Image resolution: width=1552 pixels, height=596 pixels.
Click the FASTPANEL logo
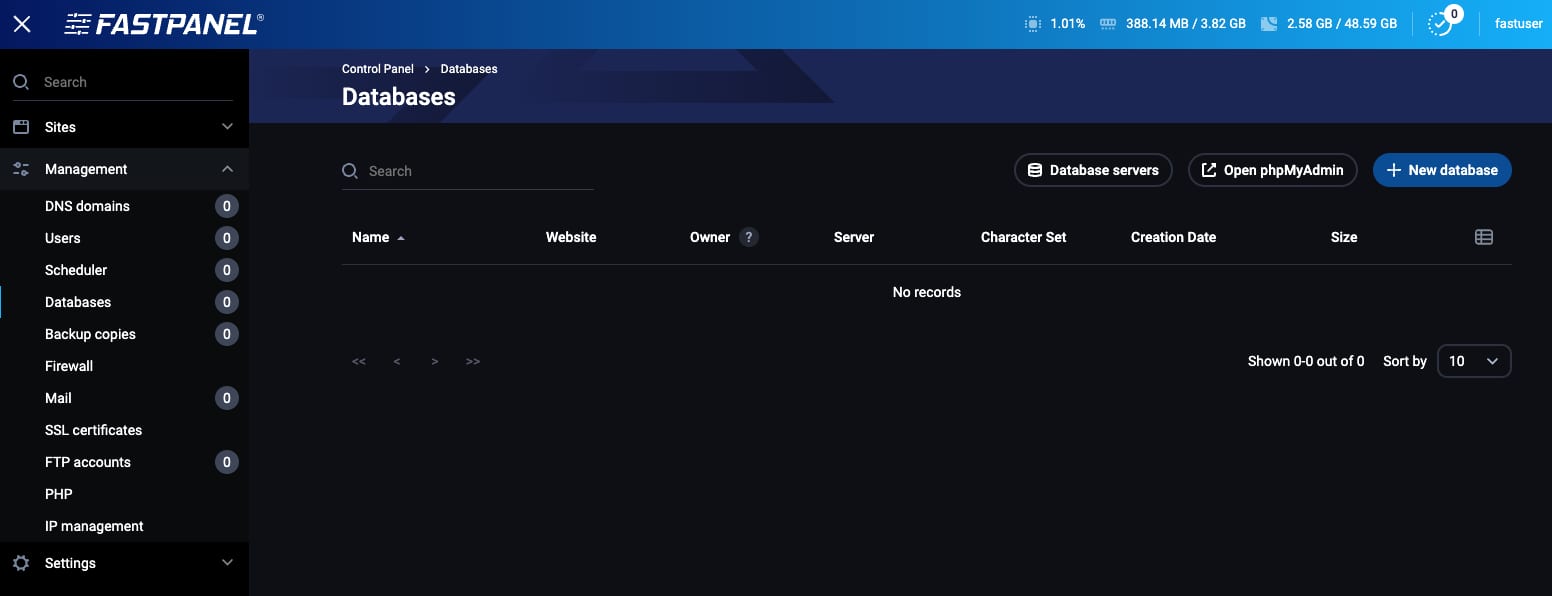click(x=163, y=23)
